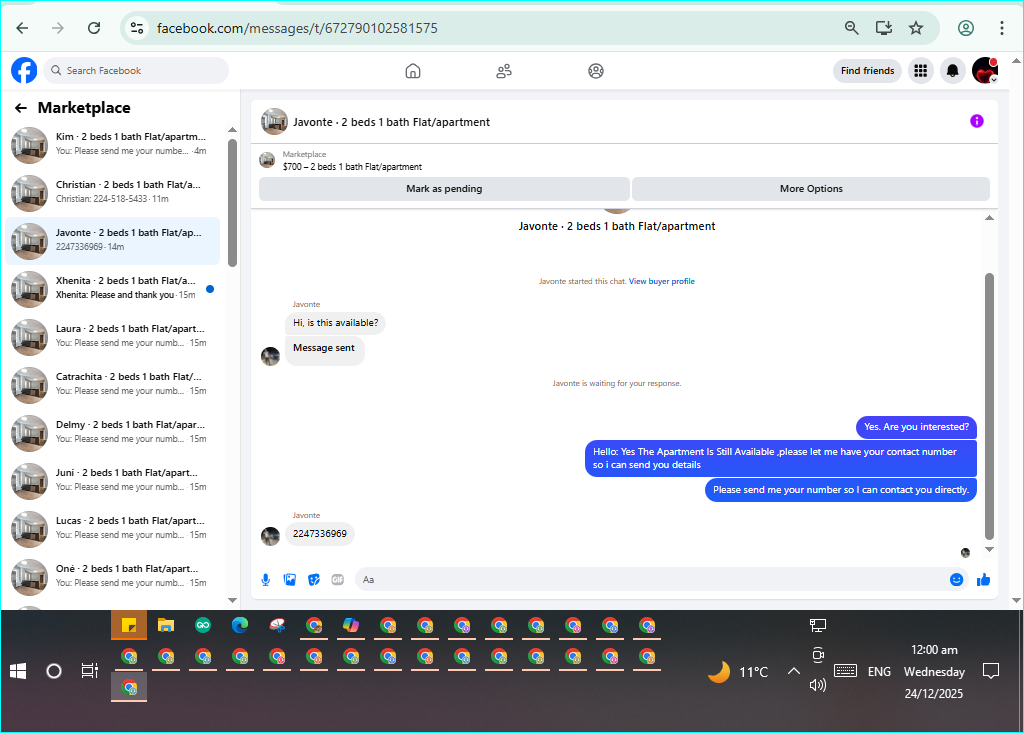This screenshot has height=733, width=1024.
Task: View site information icon in address bar
Action: click(136, 28)
